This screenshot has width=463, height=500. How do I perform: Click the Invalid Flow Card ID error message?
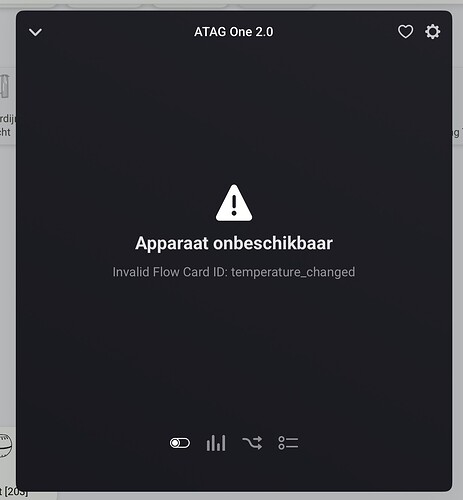pyautogui.click(x=234, y=272)
